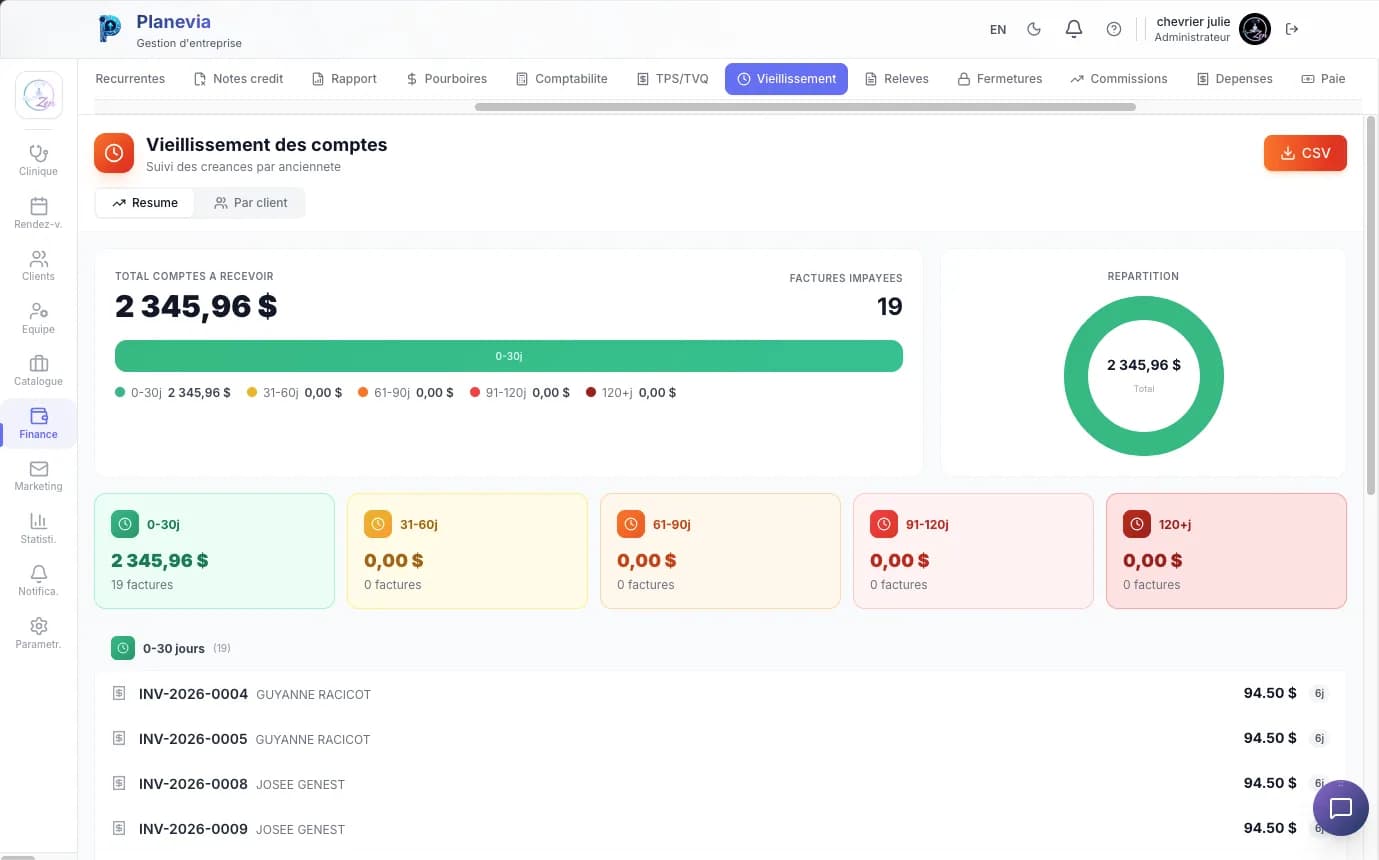The image size is (1379, 860).
Task: Open the Commissions tab
Action: pos(1118,79)
